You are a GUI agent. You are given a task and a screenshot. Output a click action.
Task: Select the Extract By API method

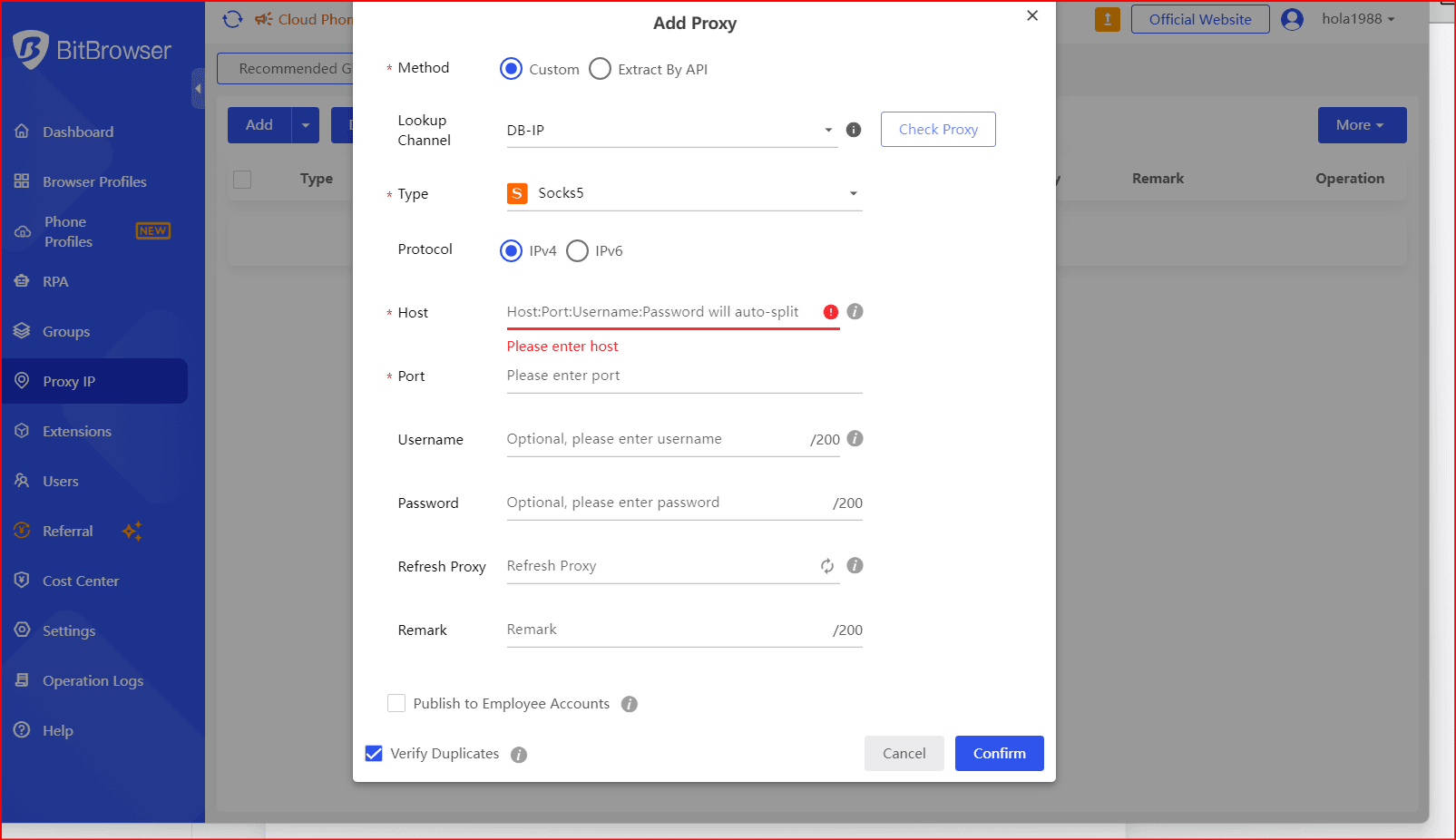tap(601, 69)
